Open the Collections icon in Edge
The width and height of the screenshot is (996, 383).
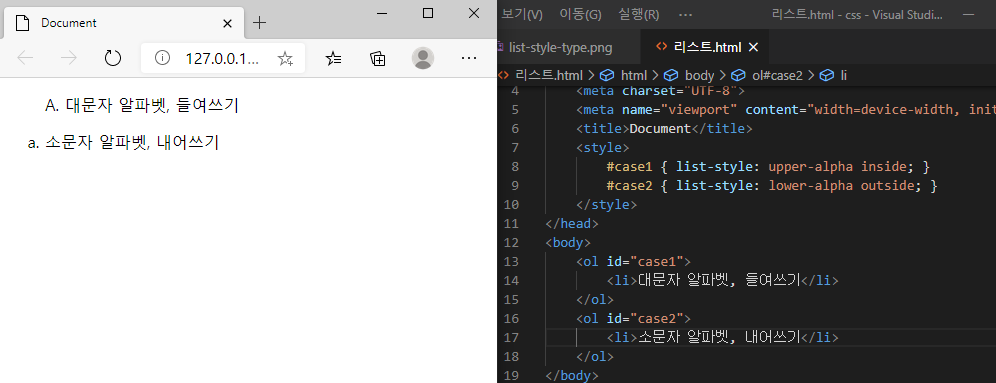click(378, 58)
